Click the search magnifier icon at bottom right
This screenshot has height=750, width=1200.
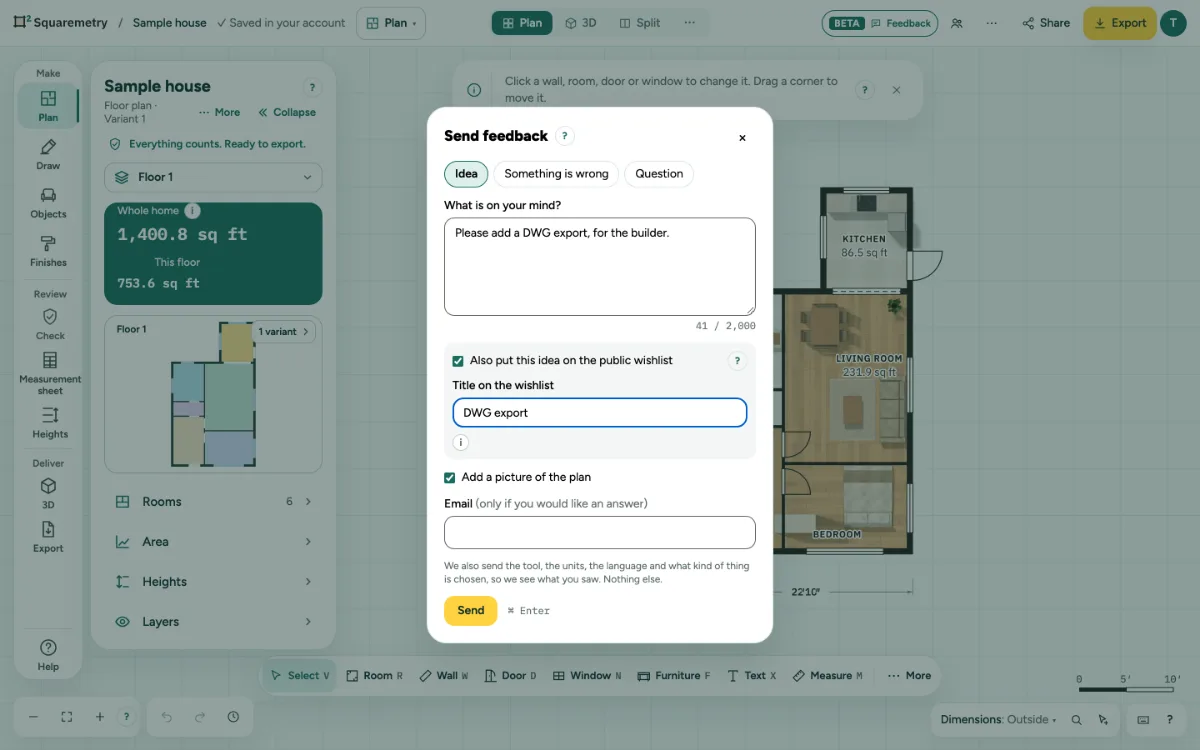[1076, 719]
